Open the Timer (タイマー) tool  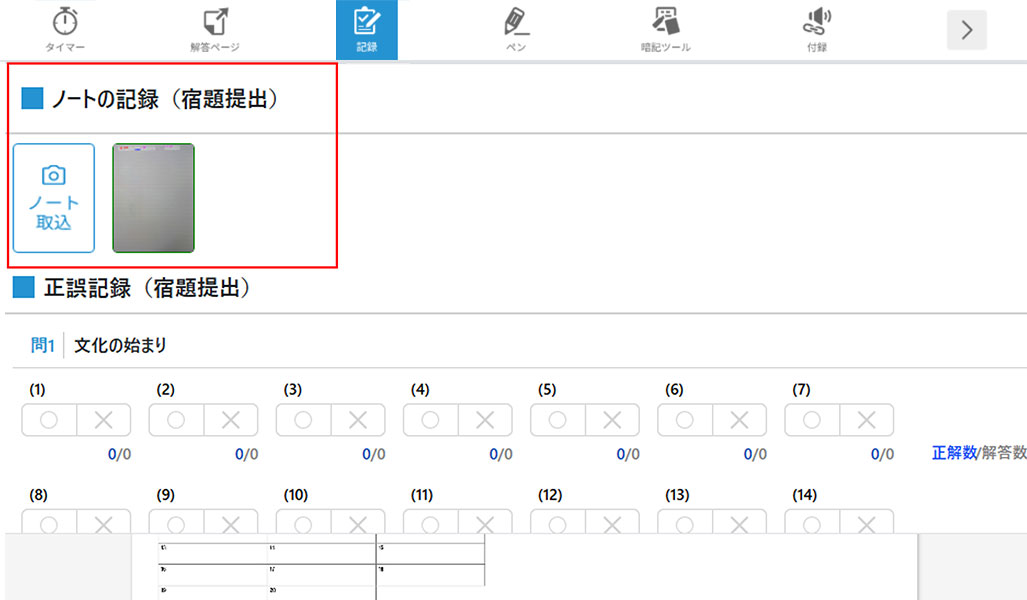65,29
